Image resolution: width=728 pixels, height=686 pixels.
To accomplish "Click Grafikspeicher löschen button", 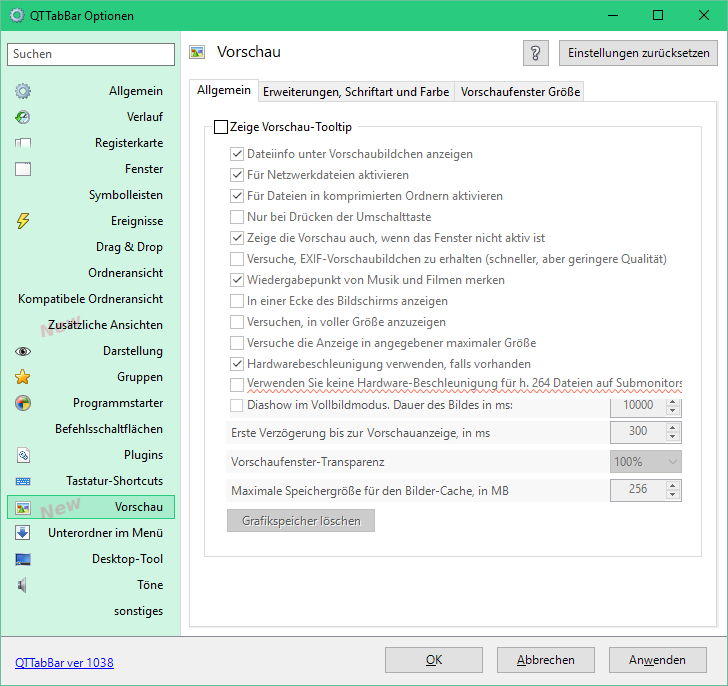I will (x=301, y=521).
